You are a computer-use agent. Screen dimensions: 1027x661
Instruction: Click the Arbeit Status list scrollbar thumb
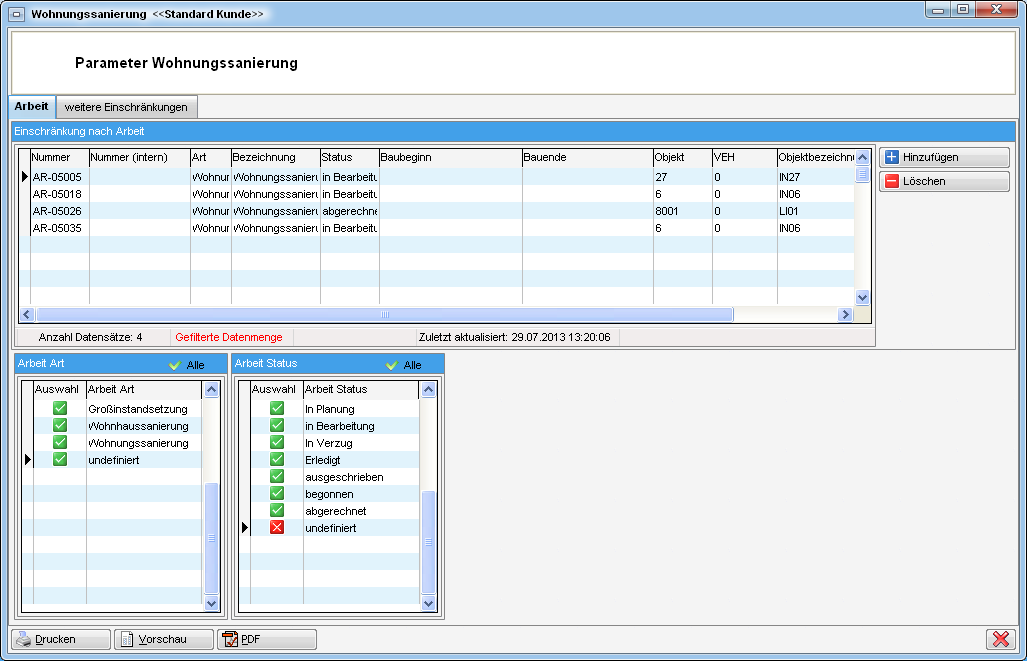point(428,542)
